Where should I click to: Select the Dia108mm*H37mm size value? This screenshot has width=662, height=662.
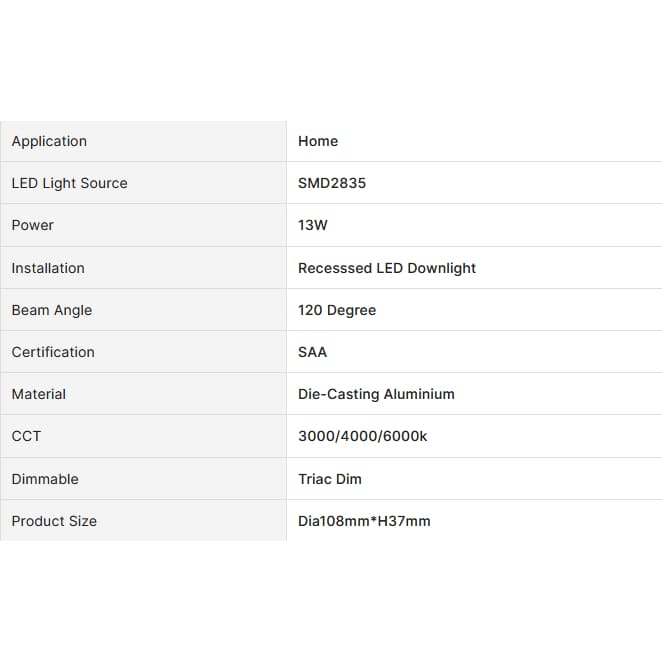[x=364, y=521]
